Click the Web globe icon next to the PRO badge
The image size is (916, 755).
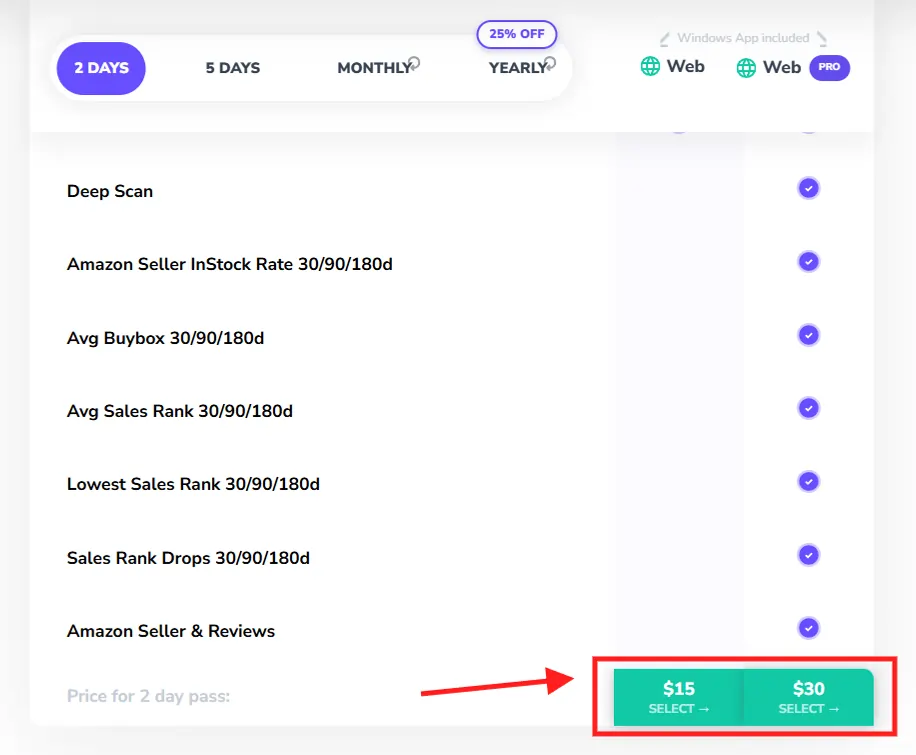click(x=745, y=66)
